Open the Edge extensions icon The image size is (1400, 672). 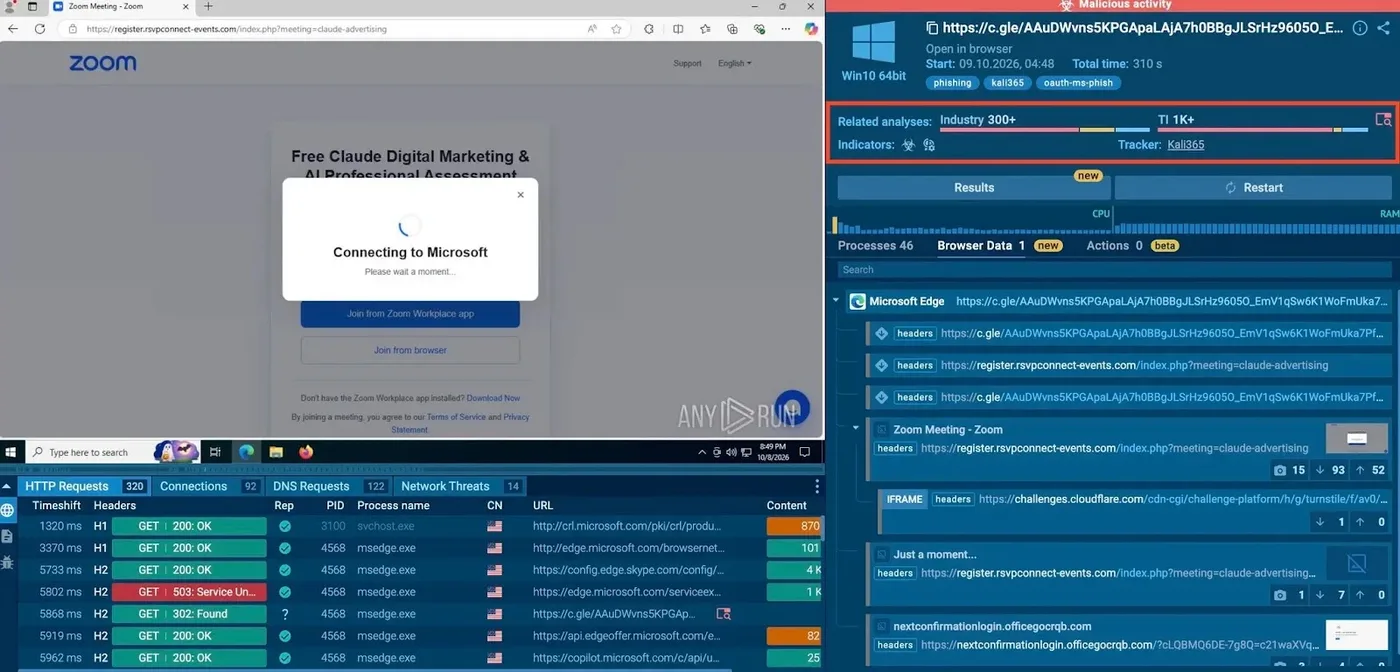tap(649, 29)
